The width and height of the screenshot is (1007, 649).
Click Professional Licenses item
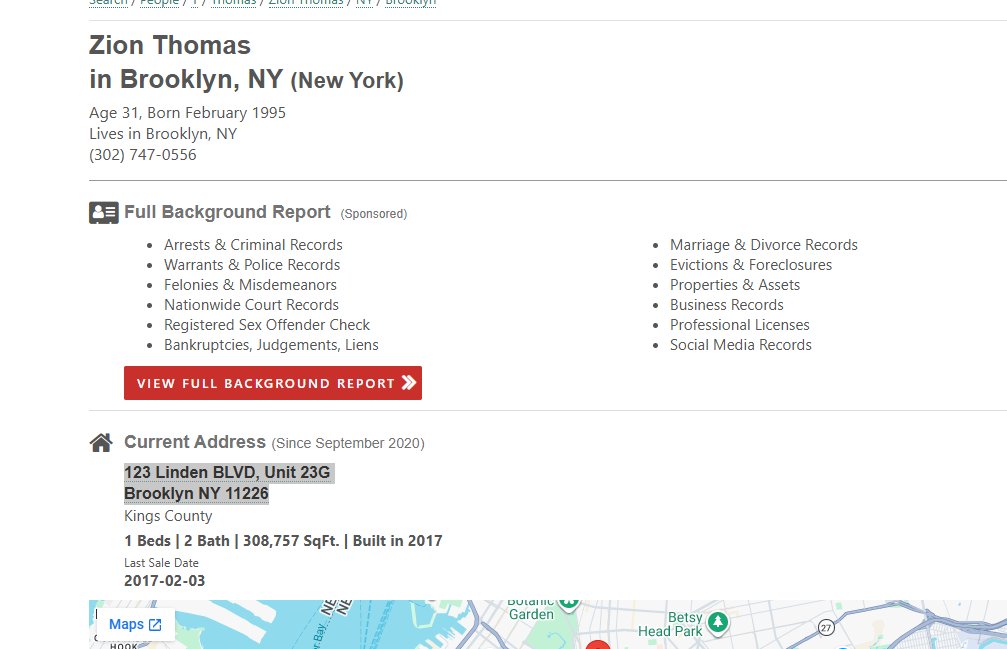point(739,325)
